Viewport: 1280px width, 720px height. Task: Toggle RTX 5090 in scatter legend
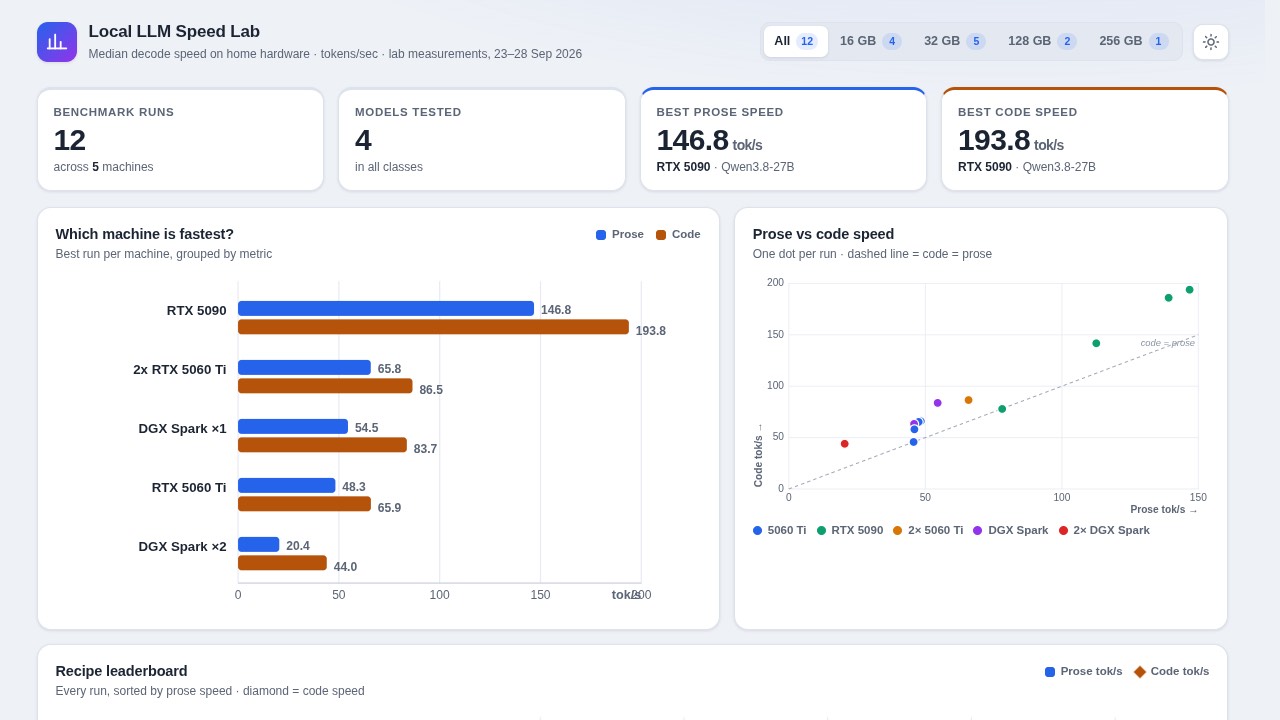coord(850,530)
